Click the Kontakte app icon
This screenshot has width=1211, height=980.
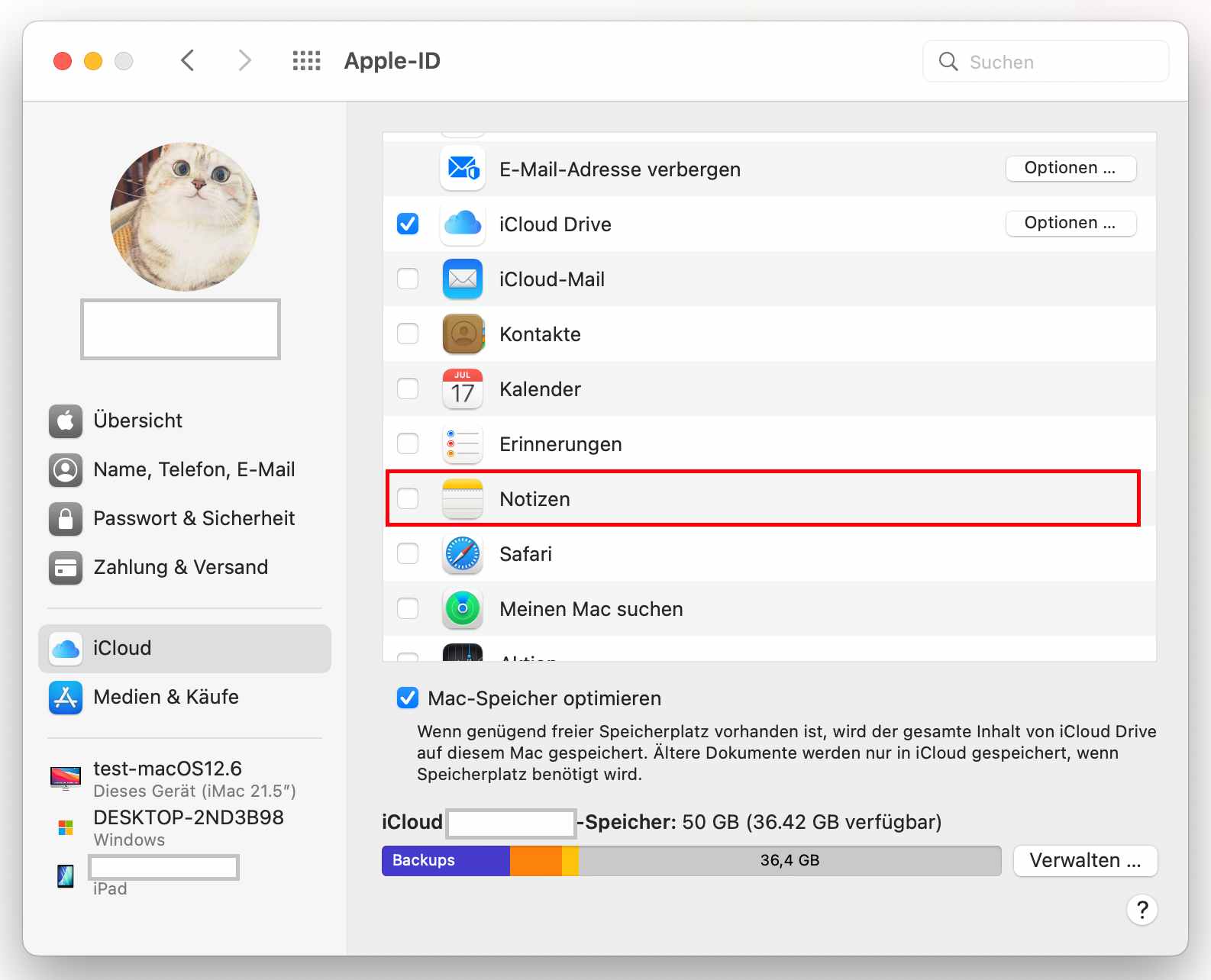[463, 334]
